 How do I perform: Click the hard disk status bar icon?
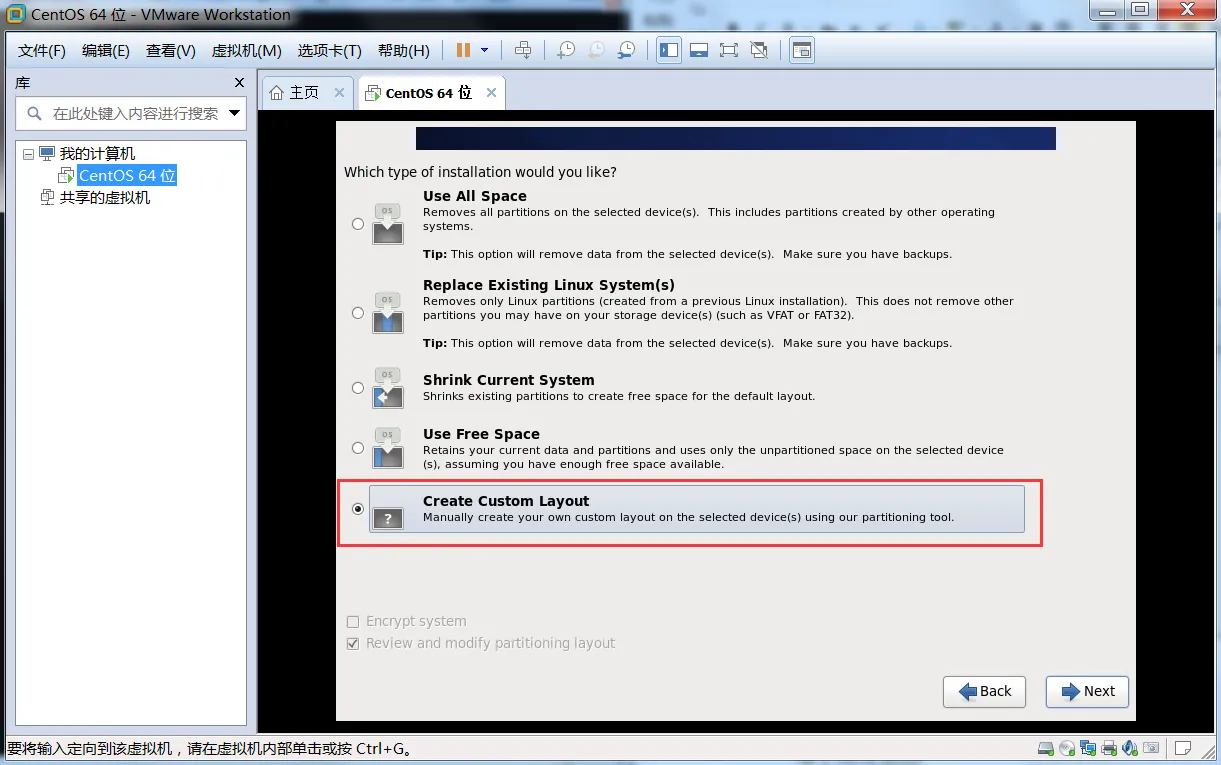(1045, 748)
